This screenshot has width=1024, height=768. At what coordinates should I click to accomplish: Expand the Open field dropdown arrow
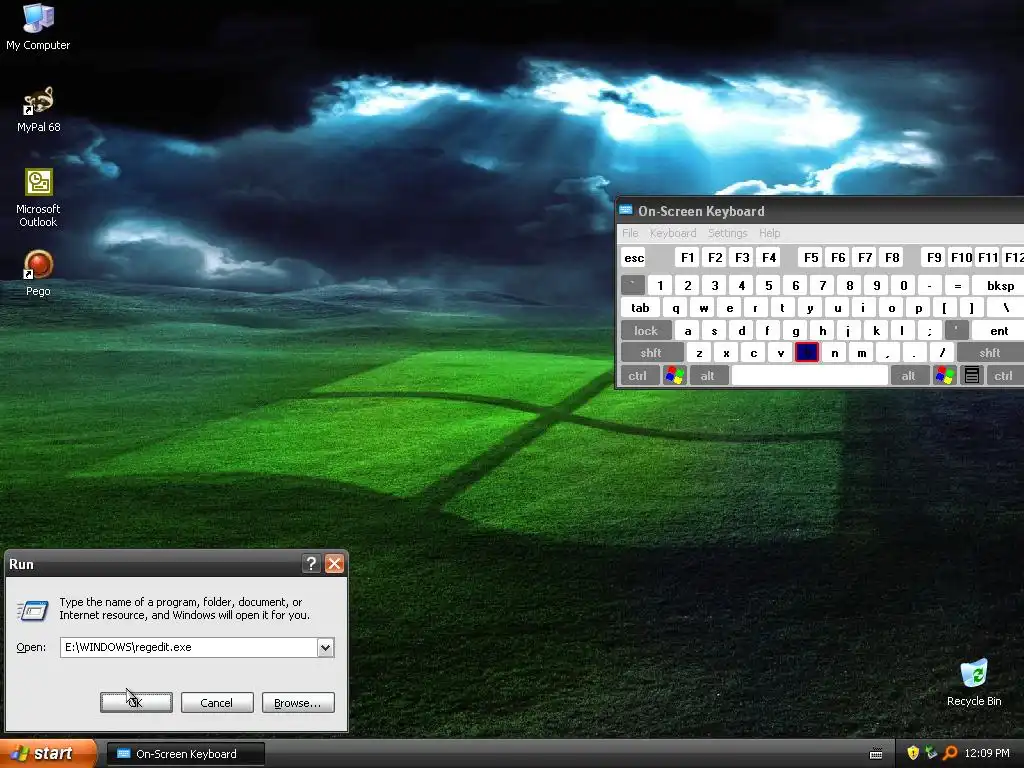coord(325,647)
